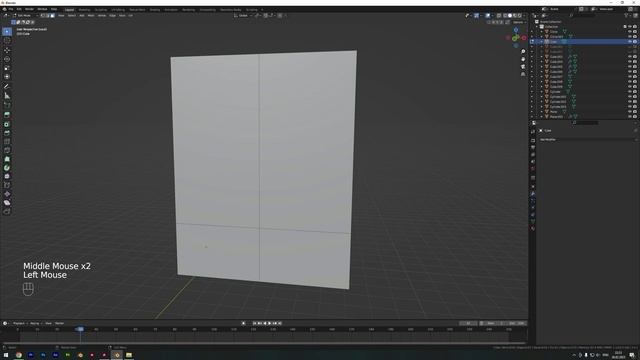Hide Cylinder in viewport via eye icon
The width and height of the screenshot is (640, 360).
[x=630, y=91]
